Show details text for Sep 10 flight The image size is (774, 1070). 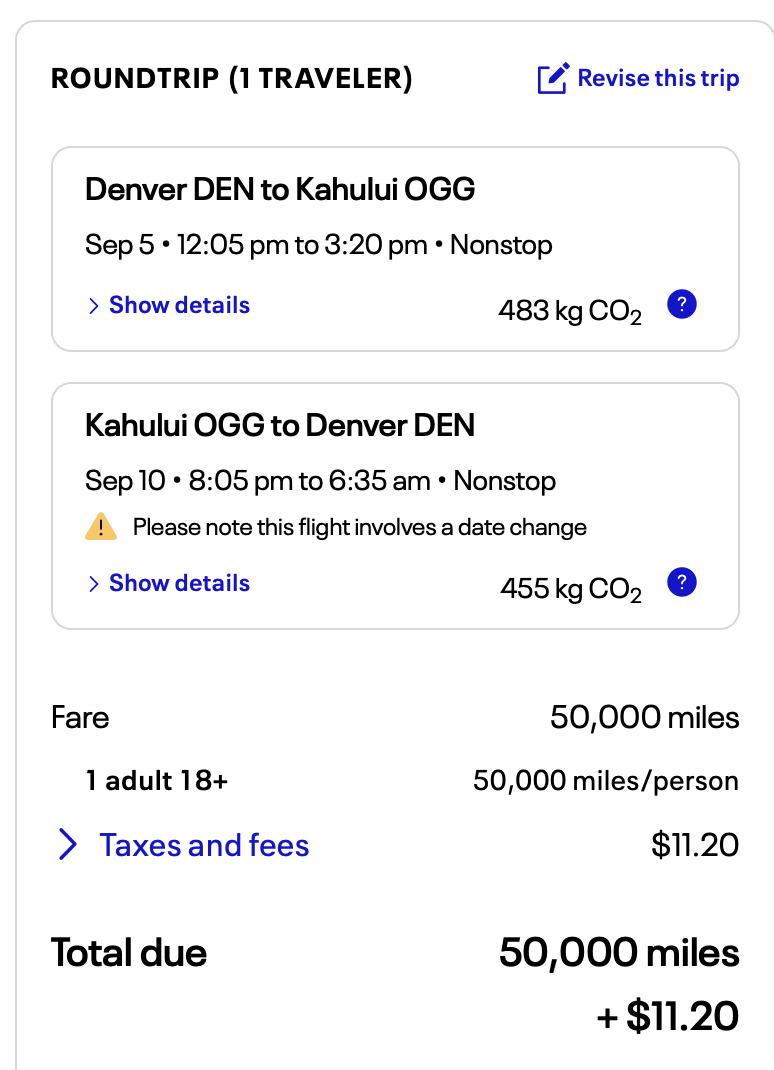point(179,583)
